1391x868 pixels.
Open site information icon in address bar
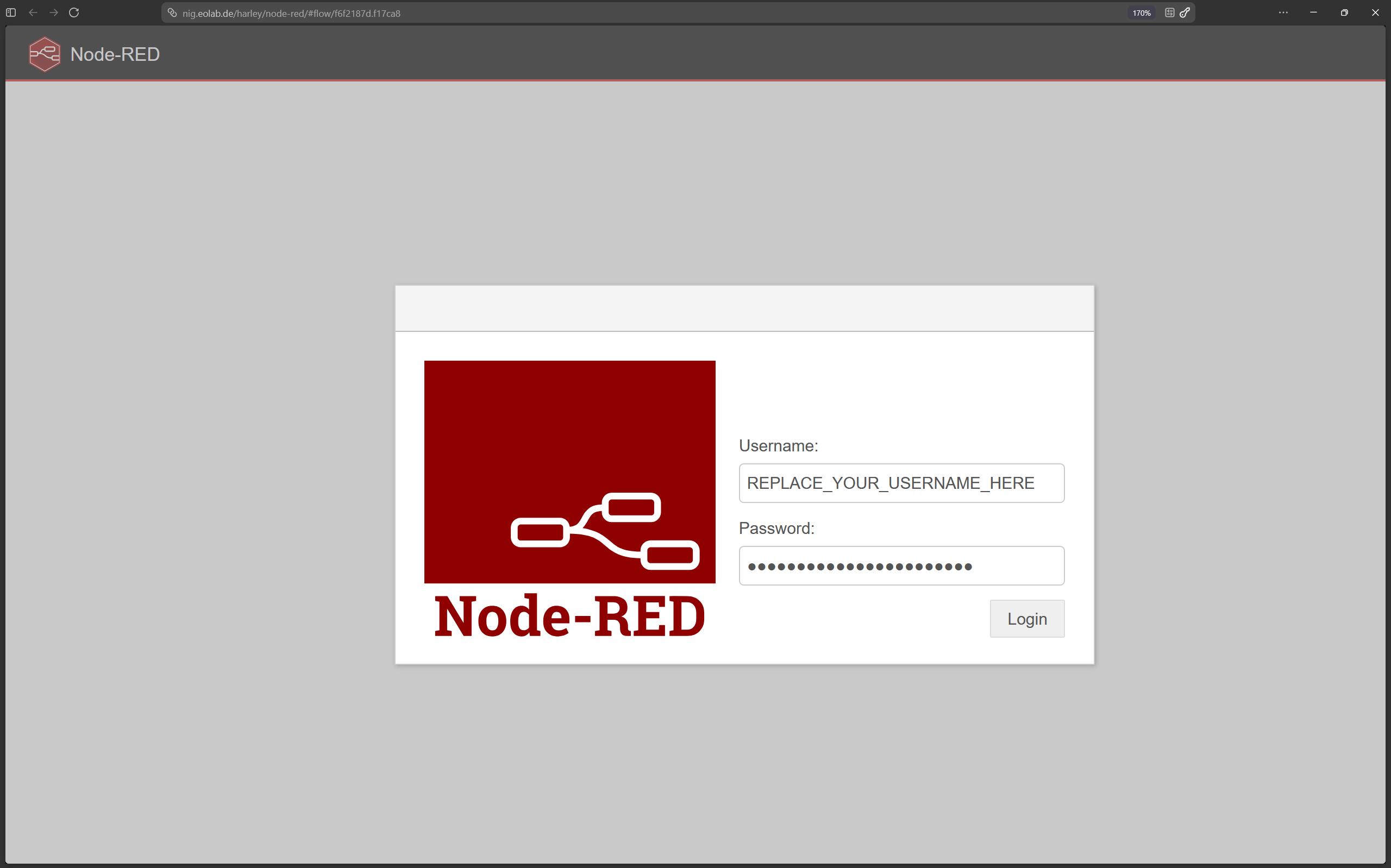172,12
